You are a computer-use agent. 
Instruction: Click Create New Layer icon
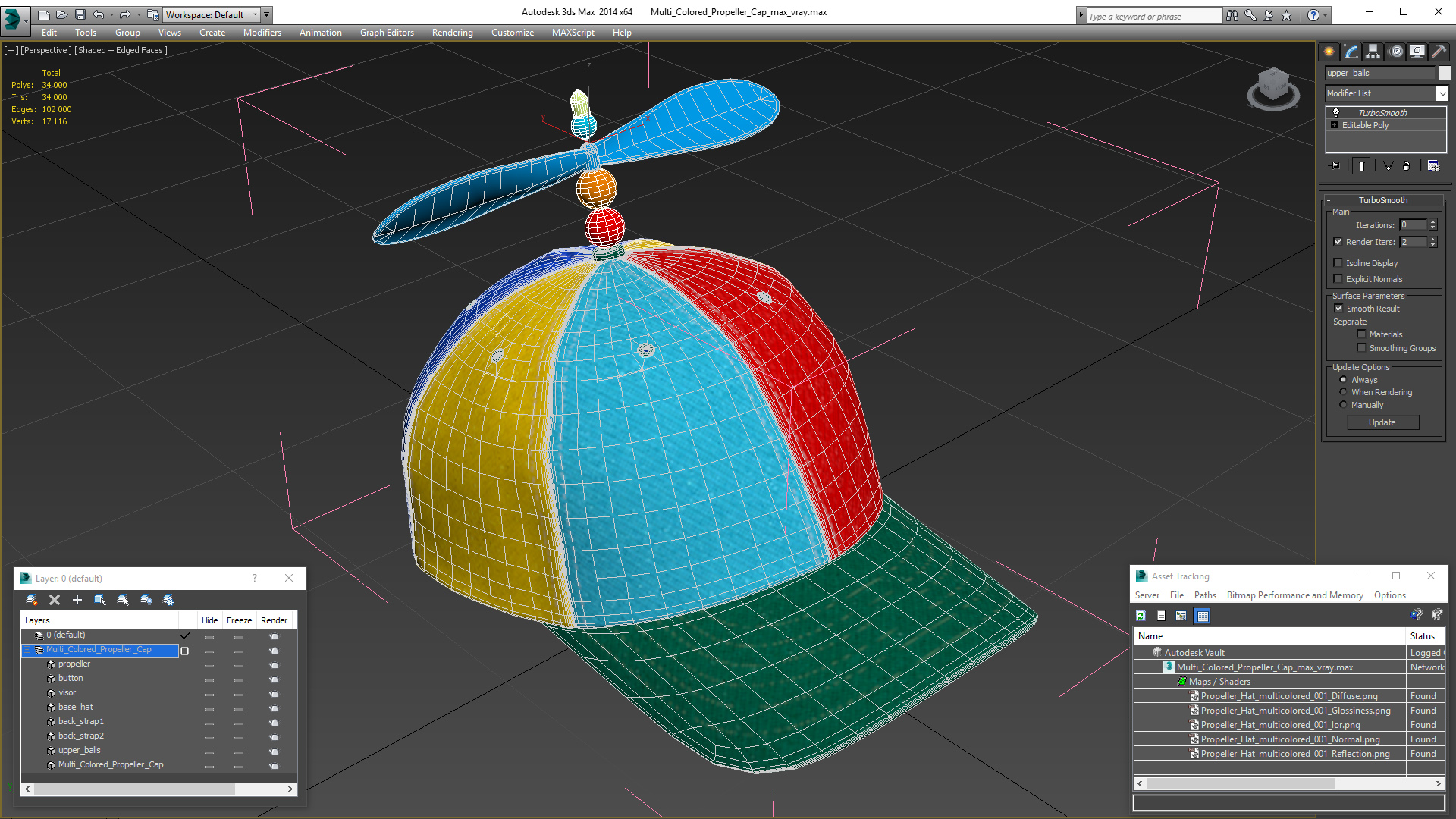coord(31,600)
